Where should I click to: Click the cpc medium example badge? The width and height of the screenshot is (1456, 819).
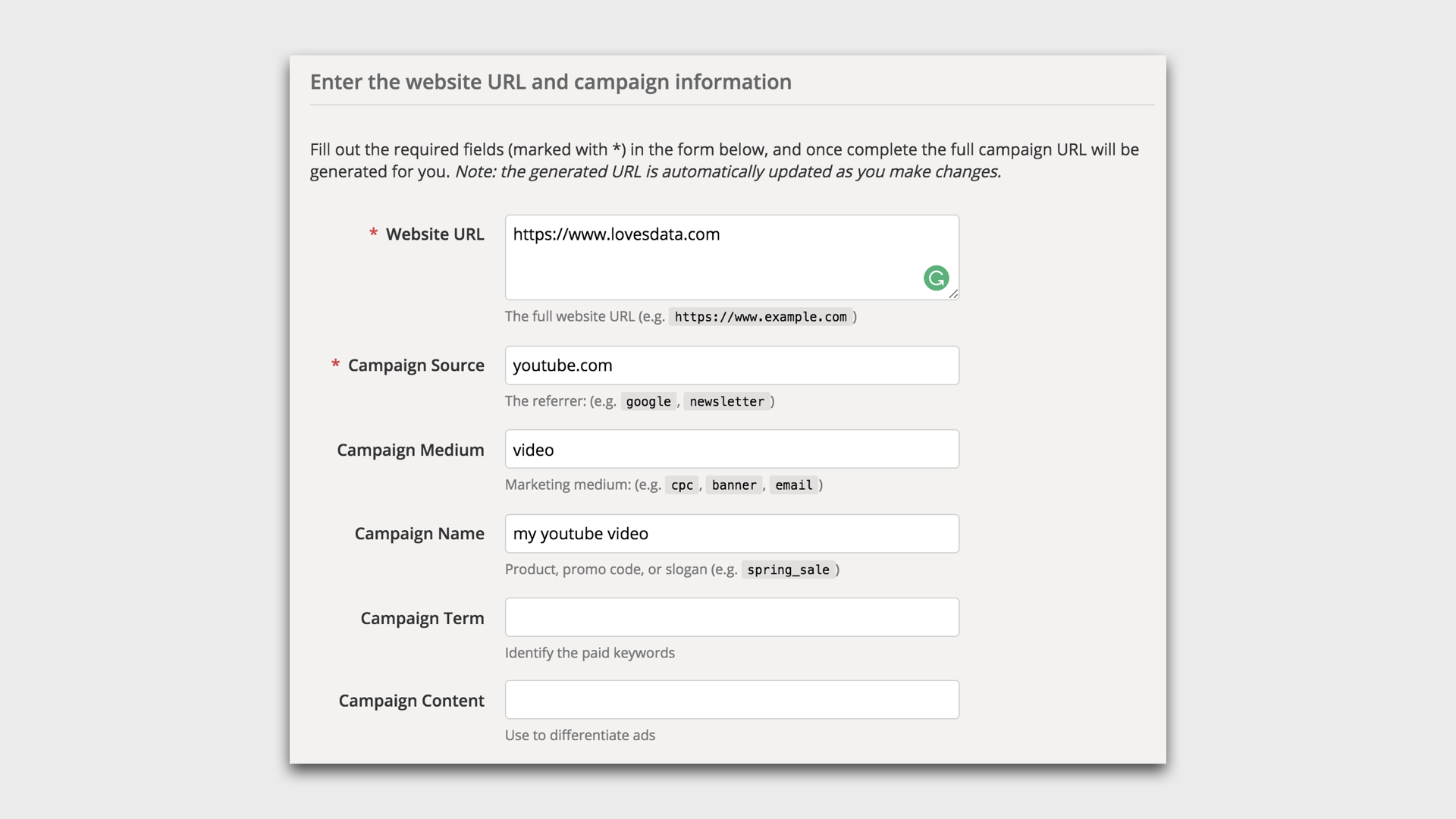(681, 485)
